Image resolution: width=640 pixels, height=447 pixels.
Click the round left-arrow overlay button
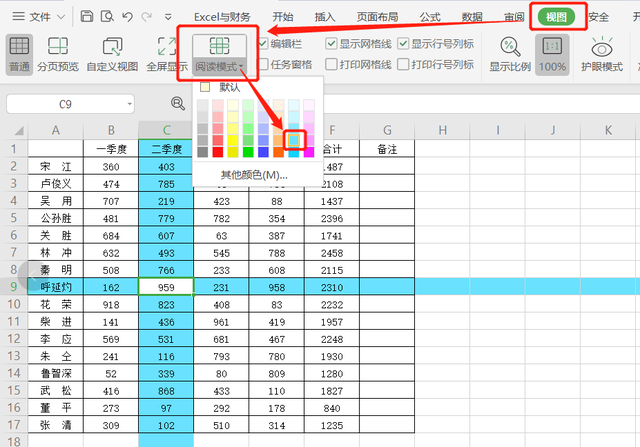tap(34, 276)
